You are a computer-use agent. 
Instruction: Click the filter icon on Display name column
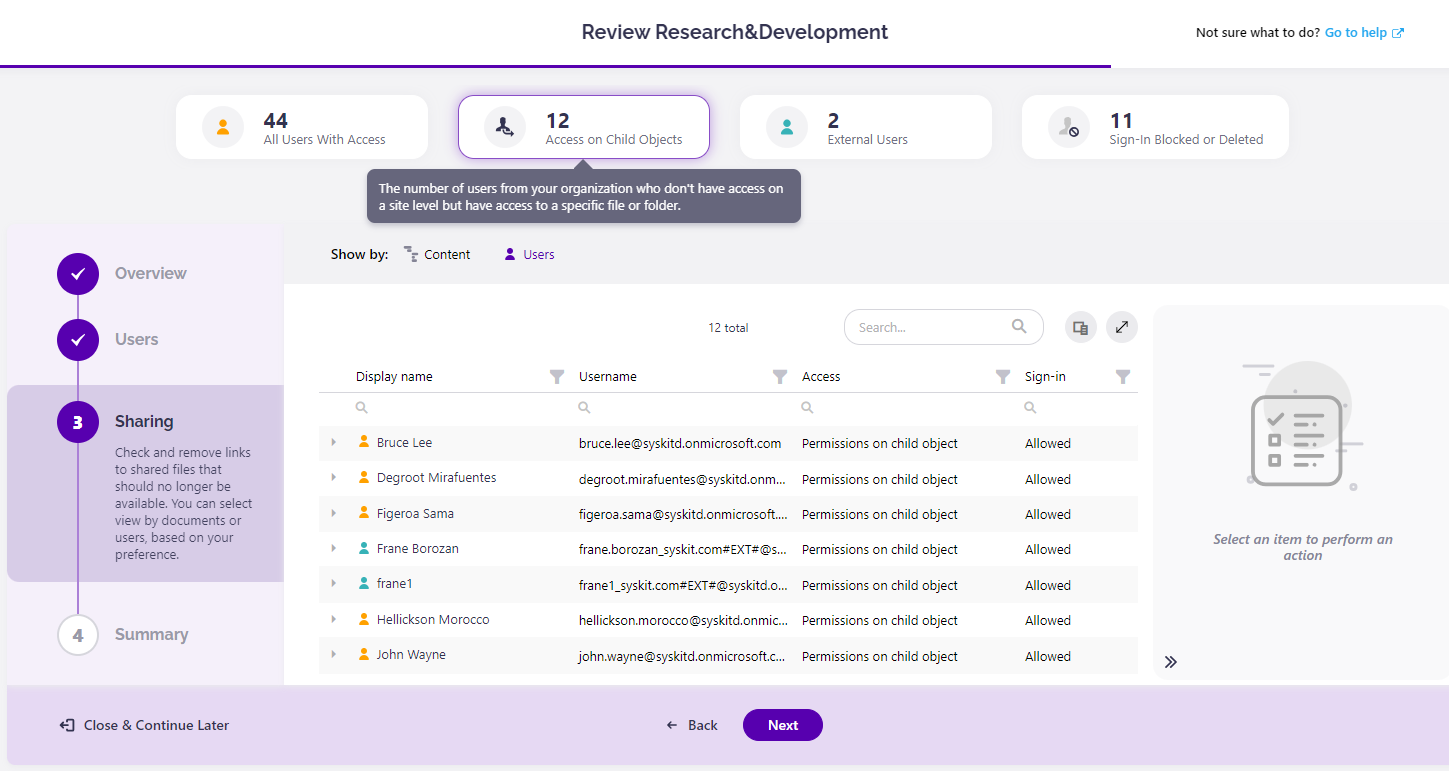coord(557,377)
